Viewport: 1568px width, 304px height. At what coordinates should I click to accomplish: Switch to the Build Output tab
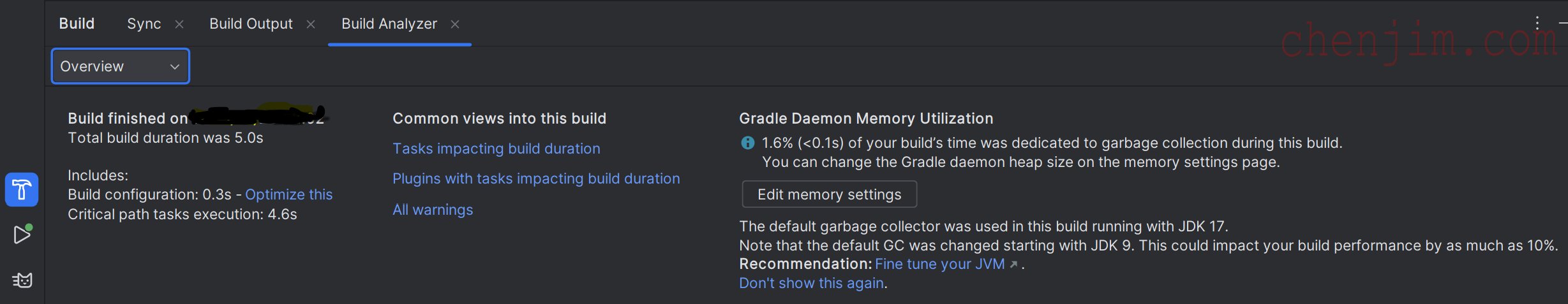click(x=251, y=24)
